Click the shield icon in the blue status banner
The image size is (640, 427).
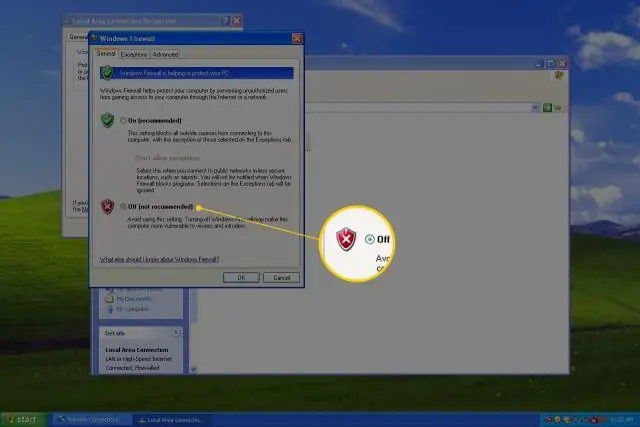coord(106,73)
